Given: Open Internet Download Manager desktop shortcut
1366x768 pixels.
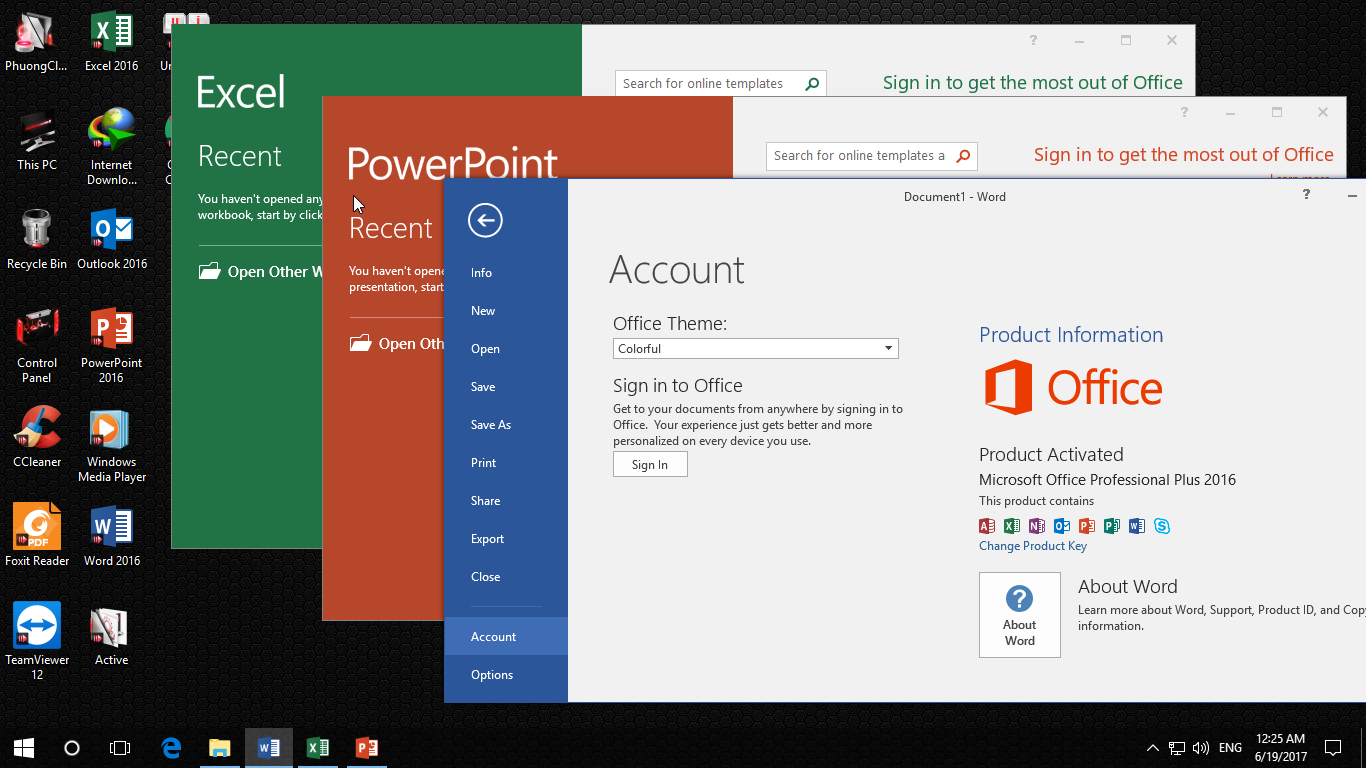Looking at the screenshot, I should click(x=112, y=148).
